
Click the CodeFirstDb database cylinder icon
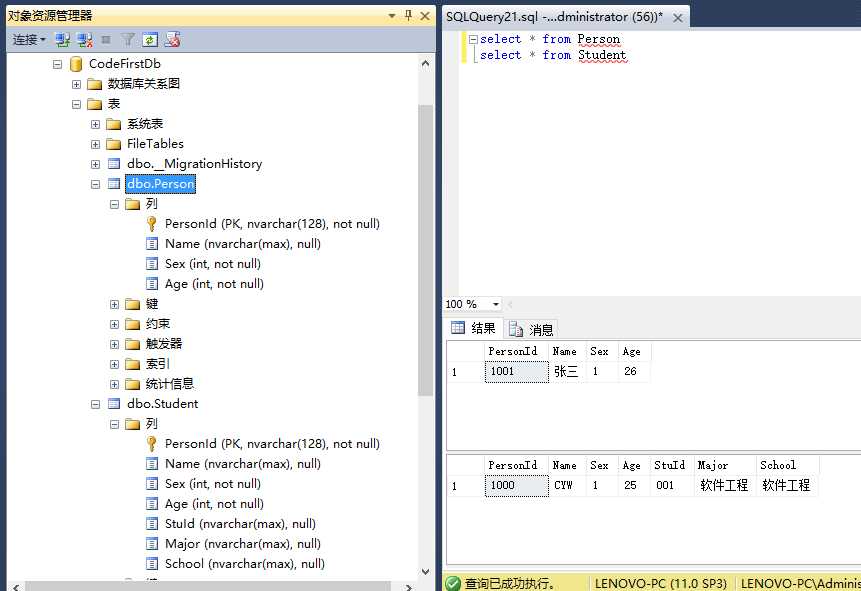pos(76,64)
